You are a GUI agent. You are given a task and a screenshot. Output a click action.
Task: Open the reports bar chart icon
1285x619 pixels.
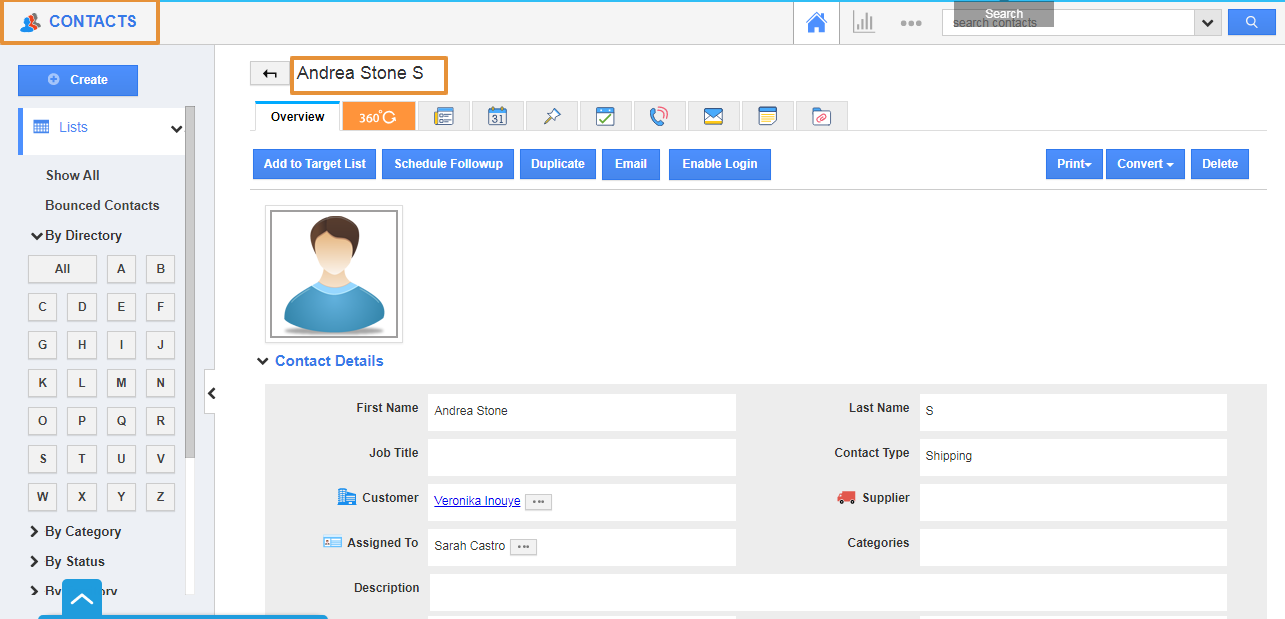863,23
